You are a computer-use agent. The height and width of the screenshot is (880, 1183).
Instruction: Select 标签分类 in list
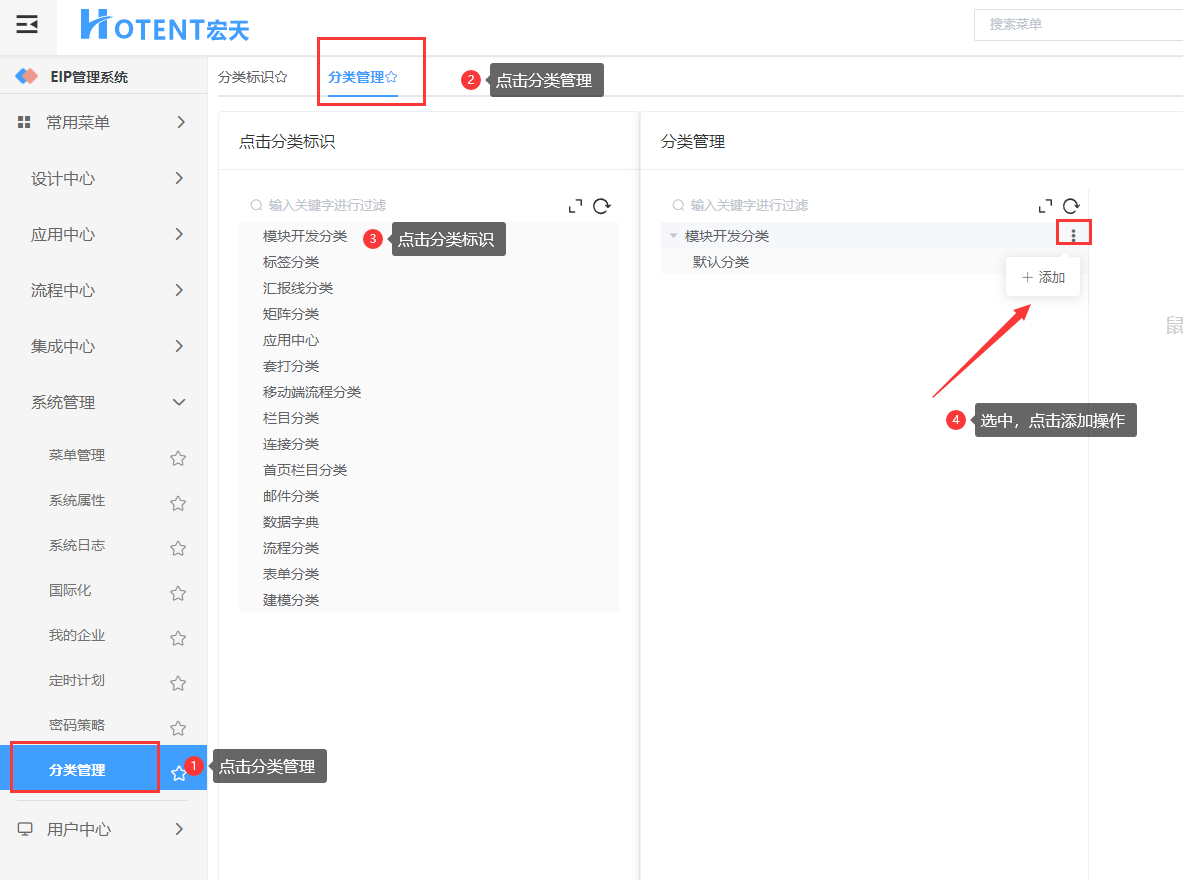[x=291, y=262]
